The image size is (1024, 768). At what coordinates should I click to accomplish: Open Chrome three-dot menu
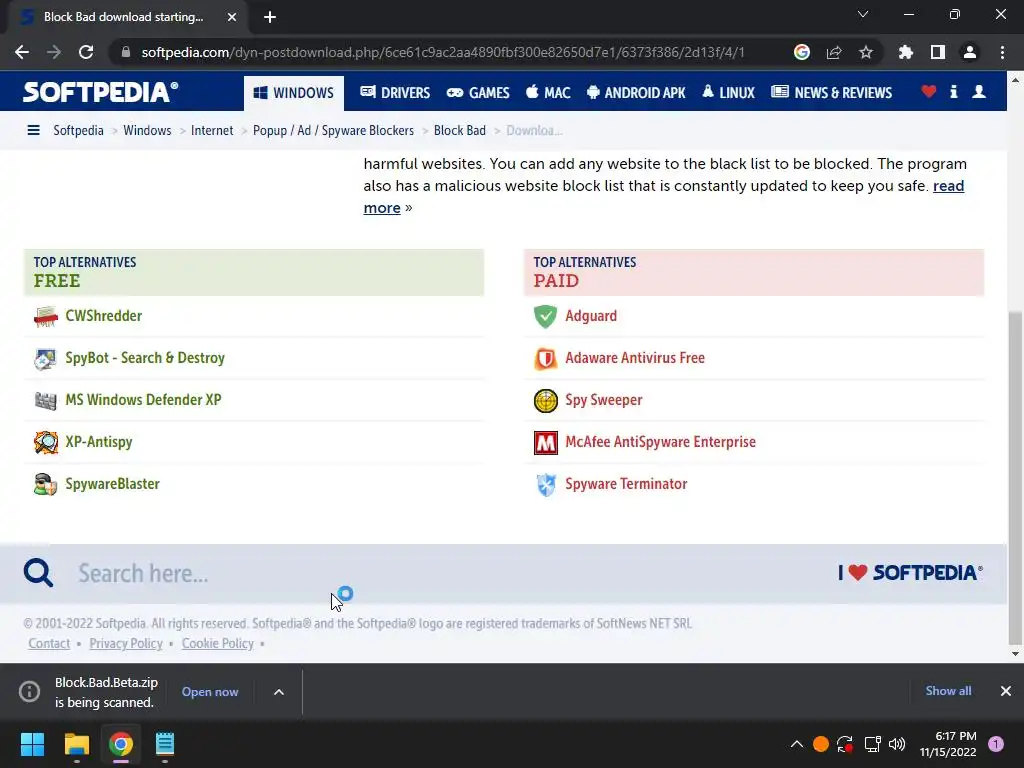tap(1002, 52)
